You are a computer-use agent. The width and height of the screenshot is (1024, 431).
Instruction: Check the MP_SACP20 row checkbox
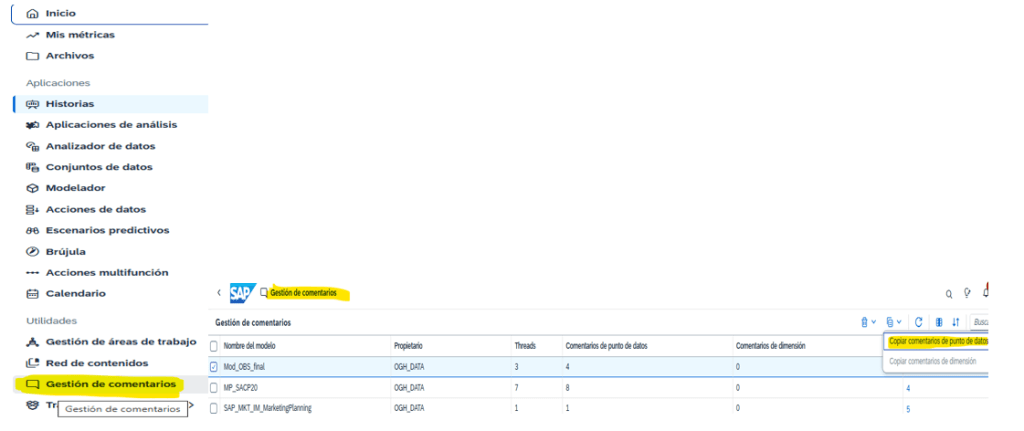(214, 388)
